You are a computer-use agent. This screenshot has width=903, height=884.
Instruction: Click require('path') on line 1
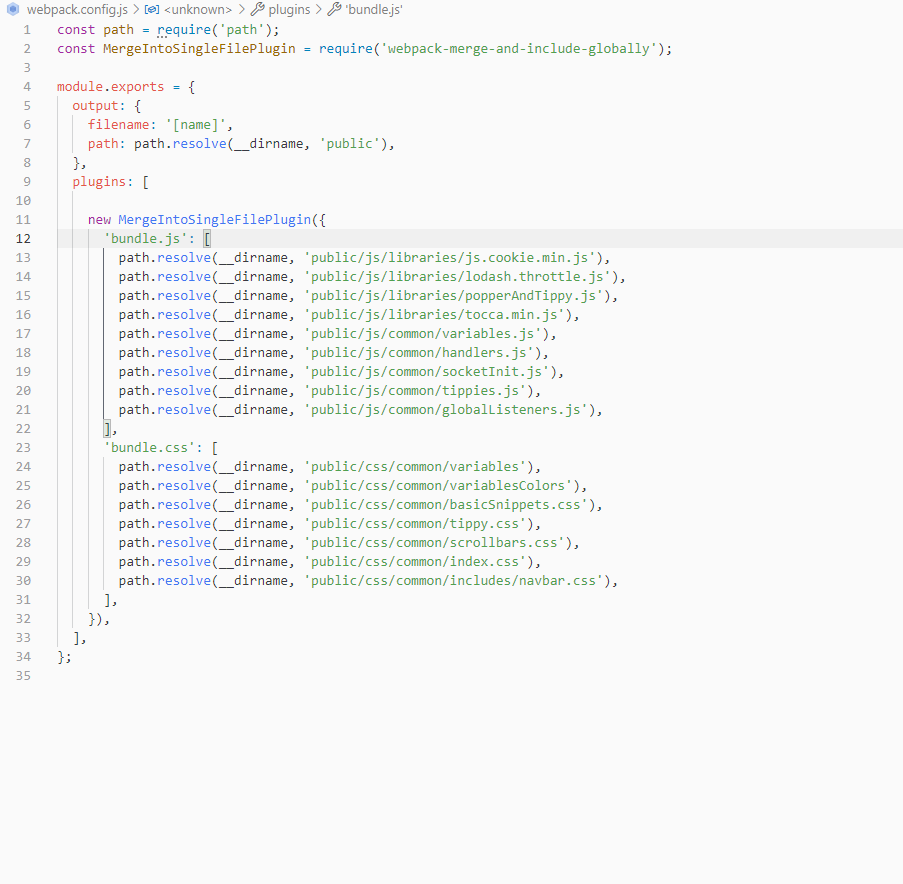click(214, 30)
